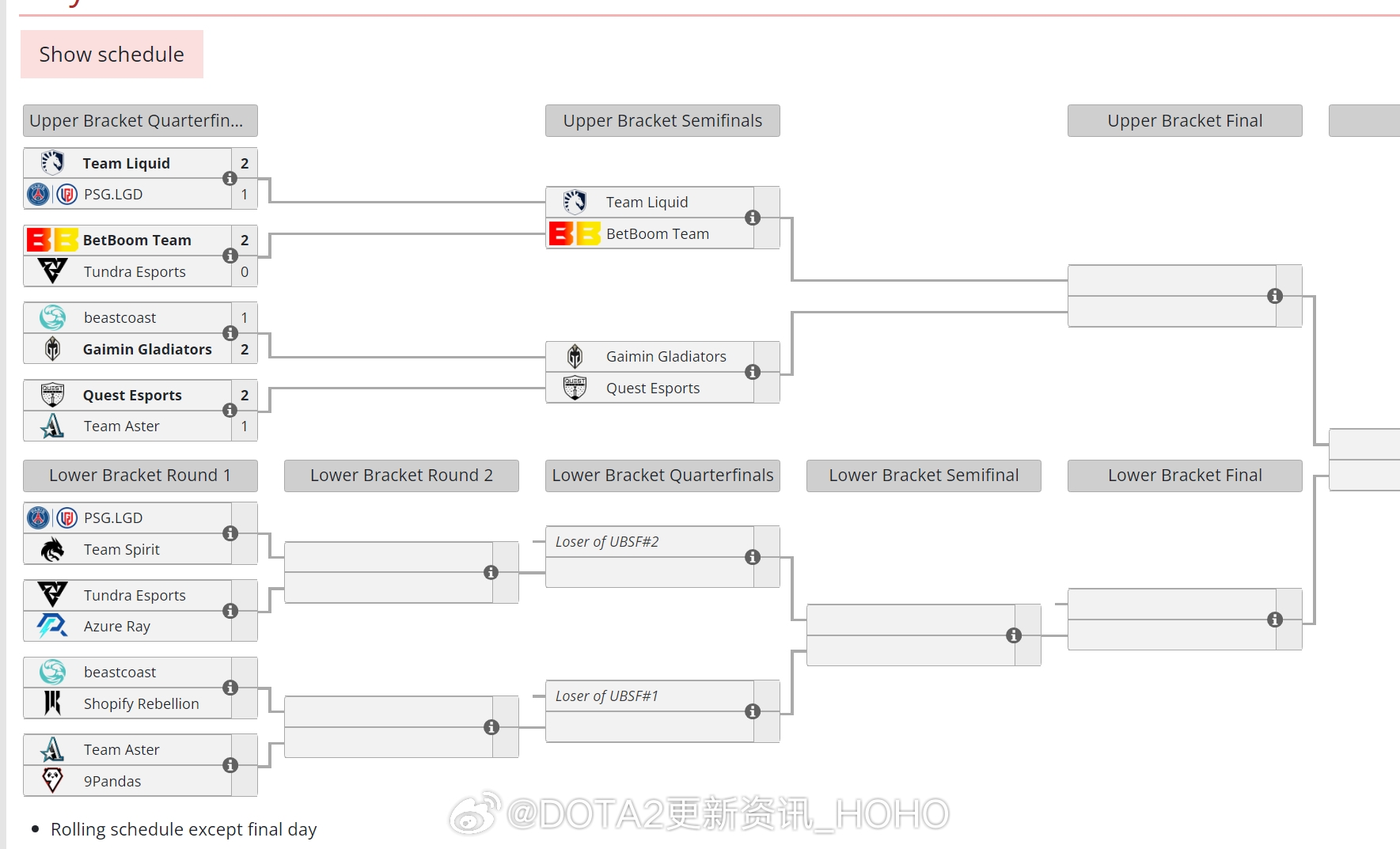Screen dimensions: 1400x849
Task: Click the Lower Bracket Round 2 header
Action: (401, 476)
